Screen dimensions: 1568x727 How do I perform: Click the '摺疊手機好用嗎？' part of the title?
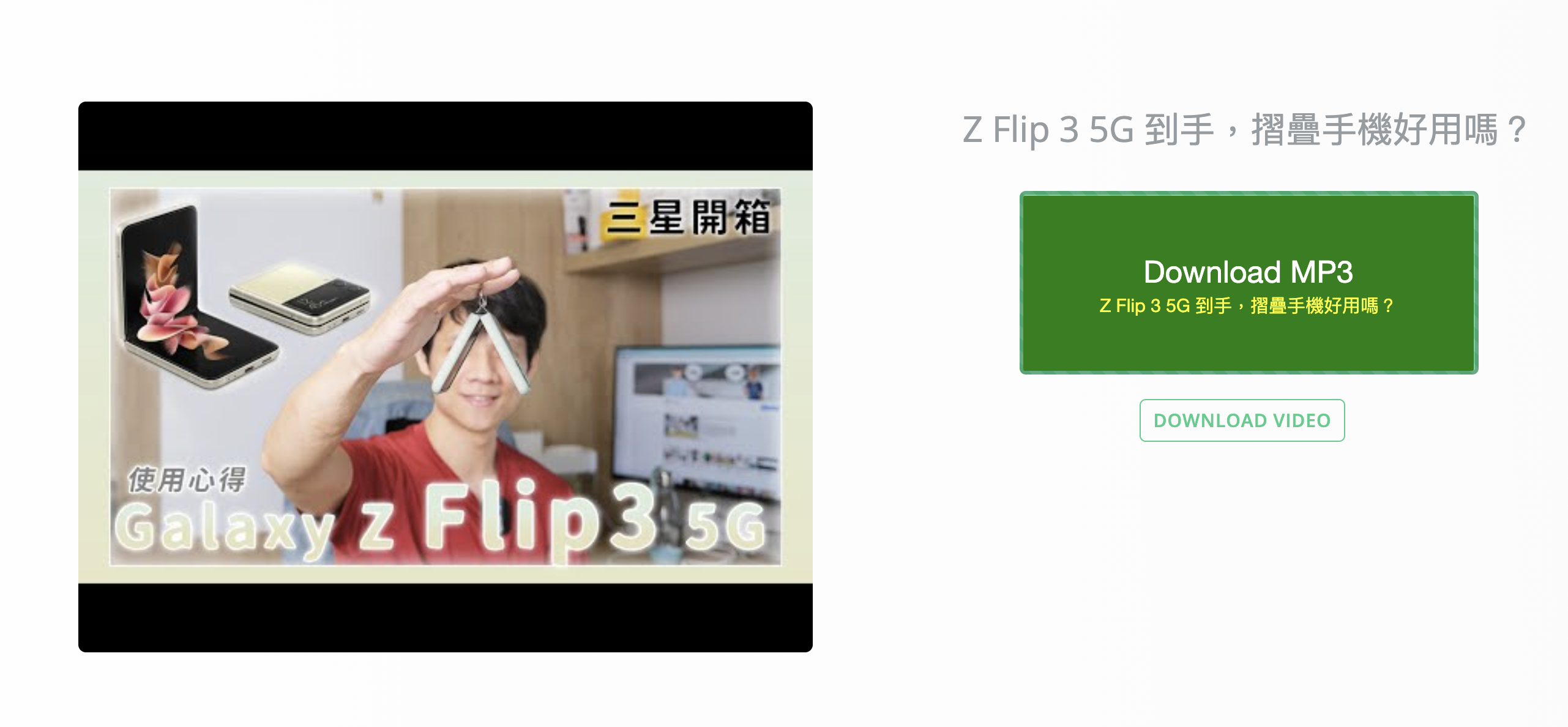[x=1389, y=130]
